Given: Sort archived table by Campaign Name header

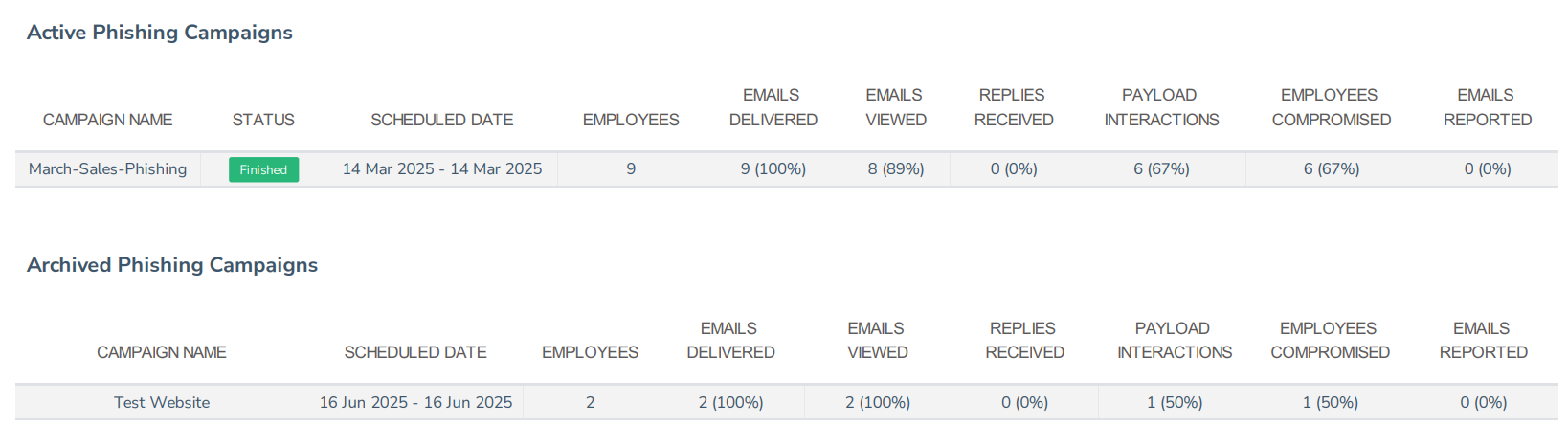Looking at the screenshot, I should (162, 352).
